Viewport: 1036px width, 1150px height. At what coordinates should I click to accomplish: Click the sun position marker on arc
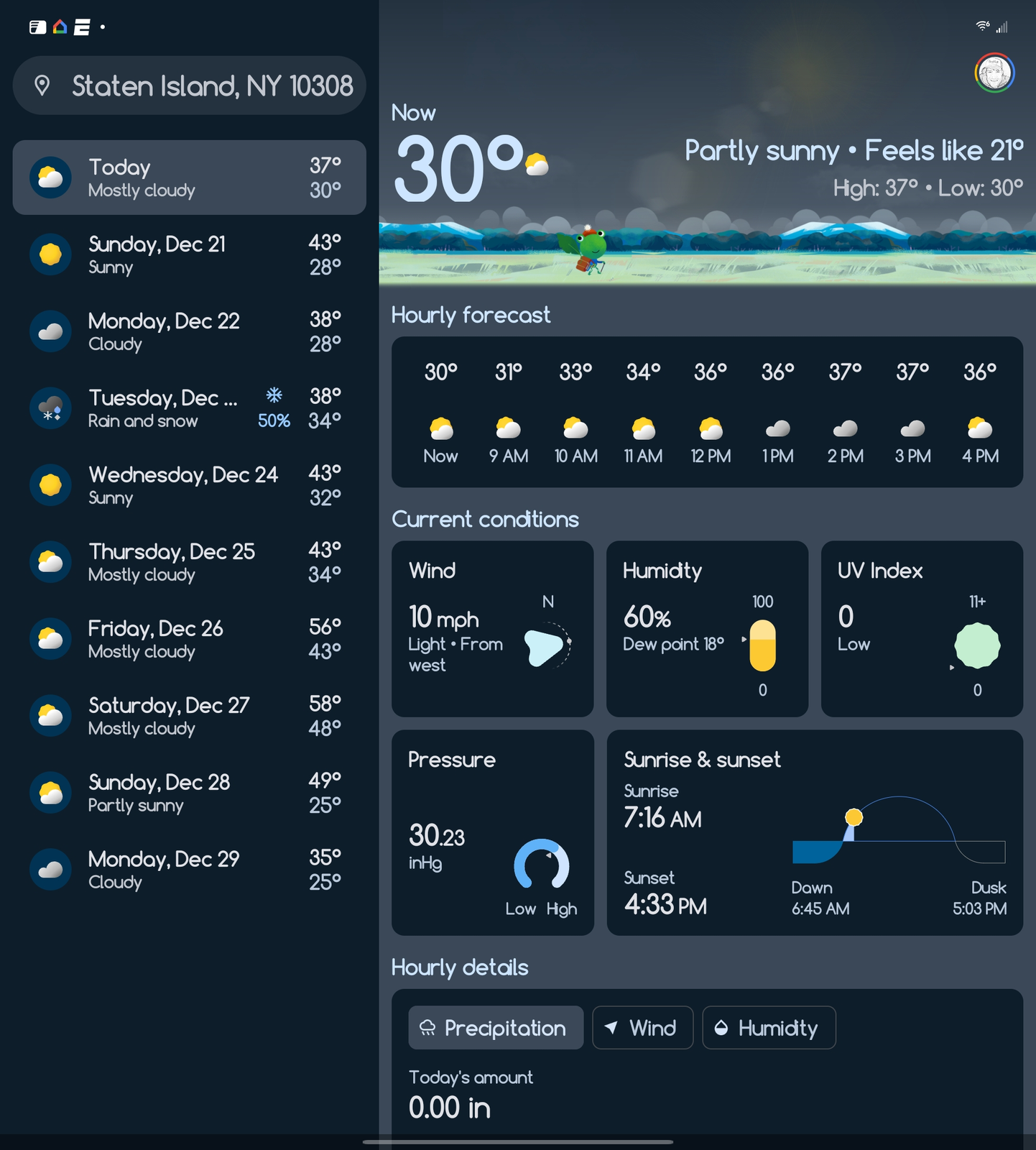[854, 817]
